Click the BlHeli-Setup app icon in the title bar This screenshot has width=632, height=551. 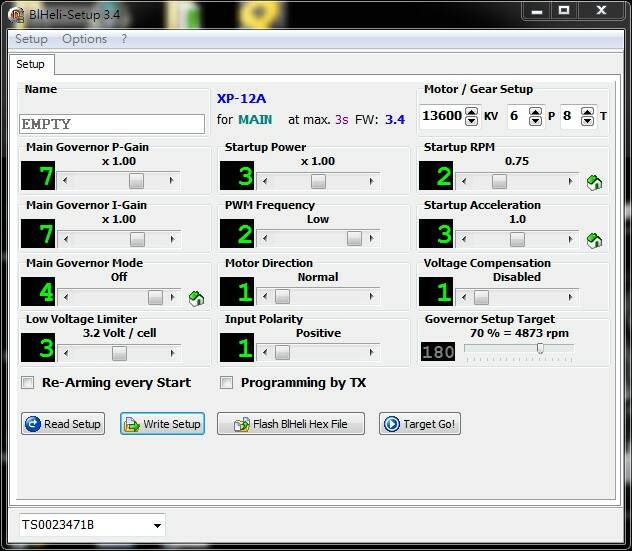16,15
